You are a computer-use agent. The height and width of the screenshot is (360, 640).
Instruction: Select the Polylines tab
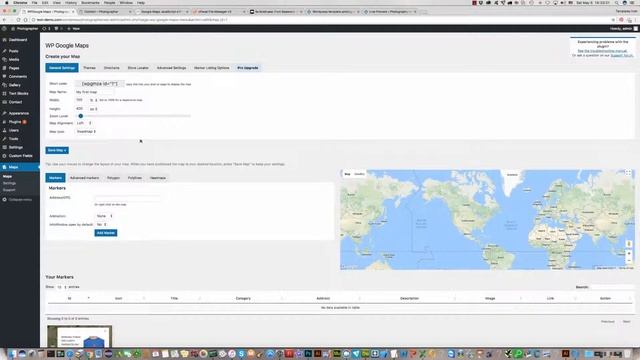pos(135,178)
